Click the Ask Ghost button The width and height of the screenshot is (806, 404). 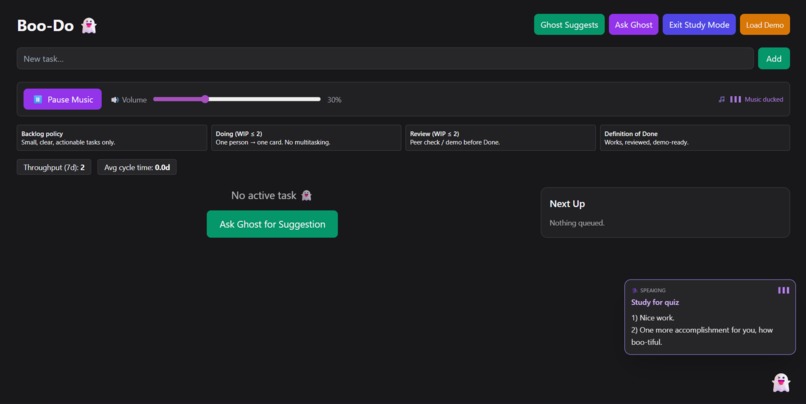[x=633, y=25]
